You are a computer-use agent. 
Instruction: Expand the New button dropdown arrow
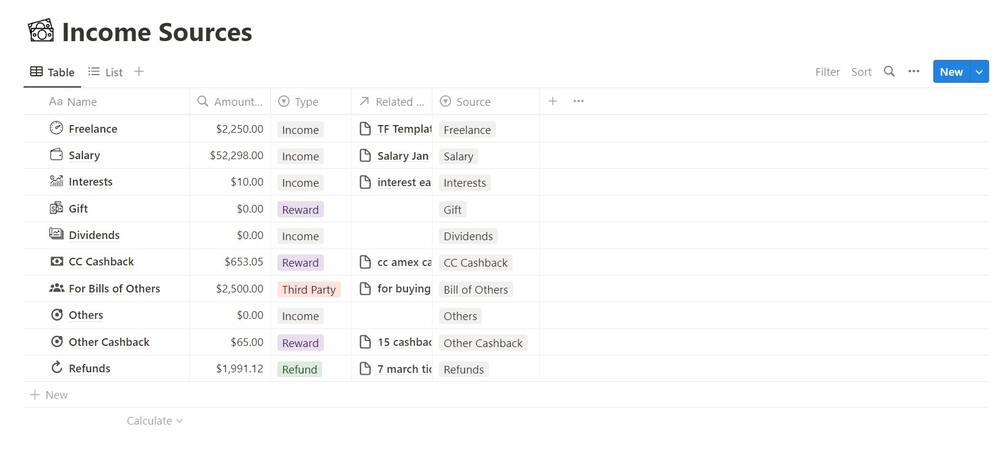pos(980,72)
